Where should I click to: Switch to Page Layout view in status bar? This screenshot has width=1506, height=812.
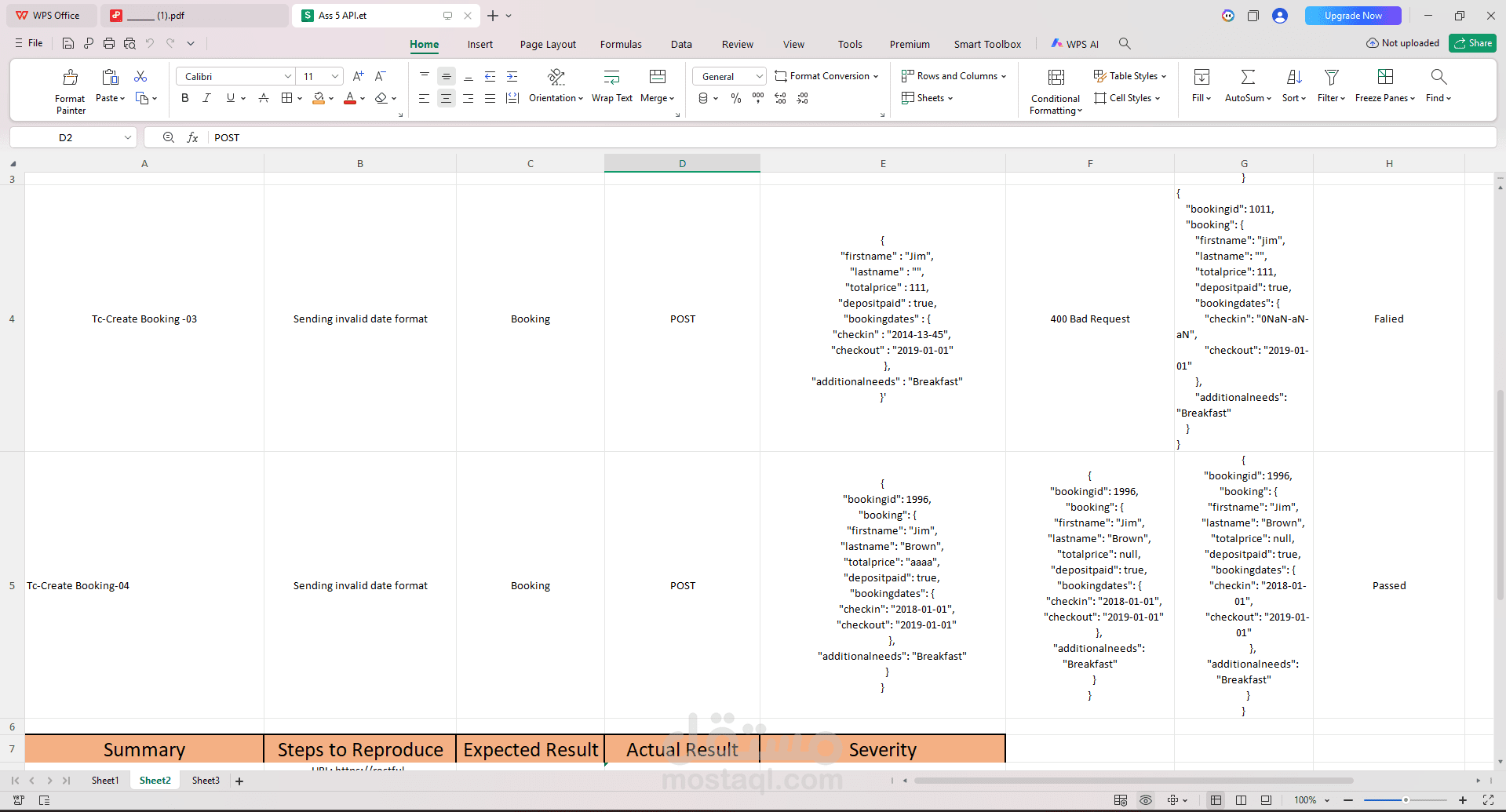pyautogui.click(x=1241, y=799)
